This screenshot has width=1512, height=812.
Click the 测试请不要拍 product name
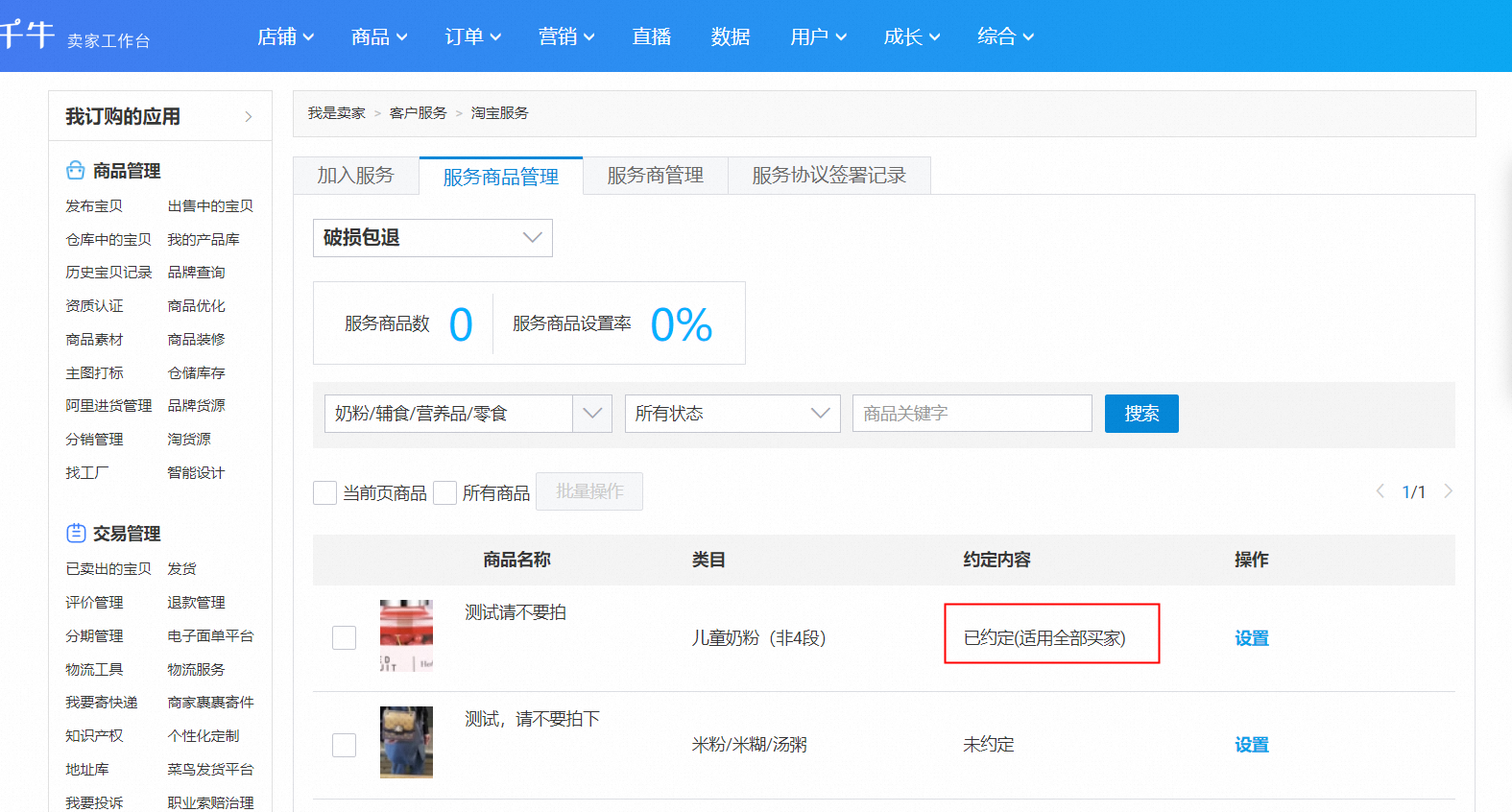point(516,612)
